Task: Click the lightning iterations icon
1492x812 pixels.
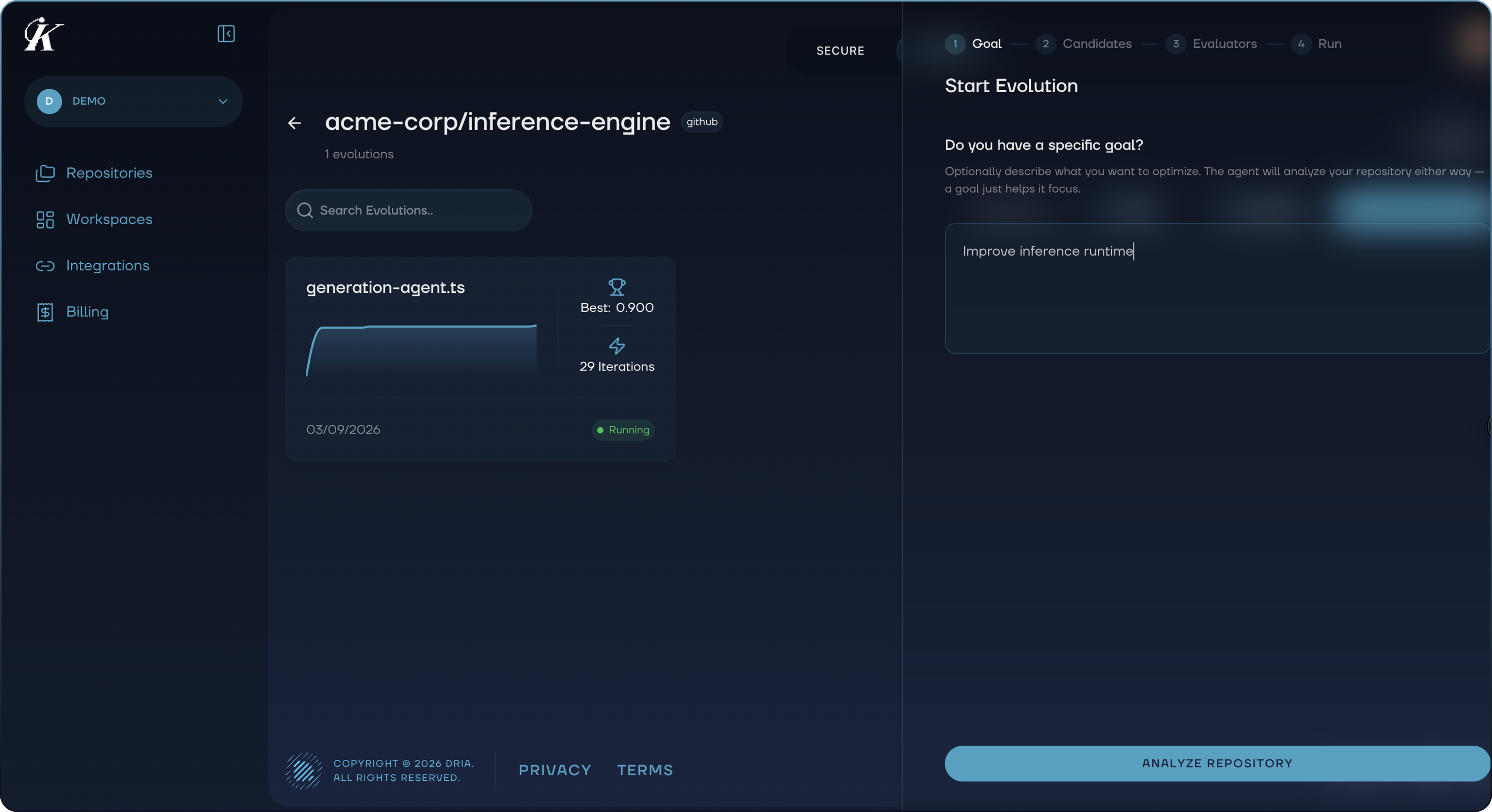Action: pyautogui.click(x=616, y=345)
